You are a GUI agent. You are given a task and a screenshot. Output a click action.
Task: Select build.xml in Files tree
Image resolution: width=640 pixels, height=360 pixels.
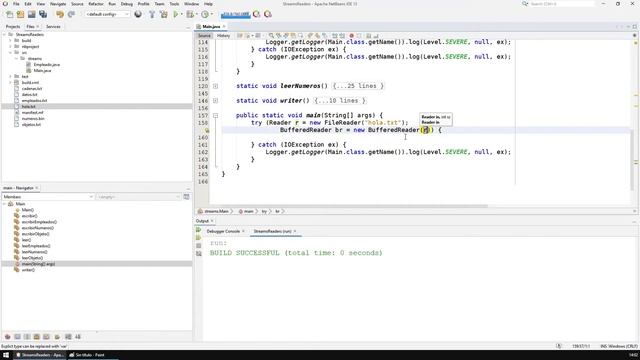[x=30, y=82]
